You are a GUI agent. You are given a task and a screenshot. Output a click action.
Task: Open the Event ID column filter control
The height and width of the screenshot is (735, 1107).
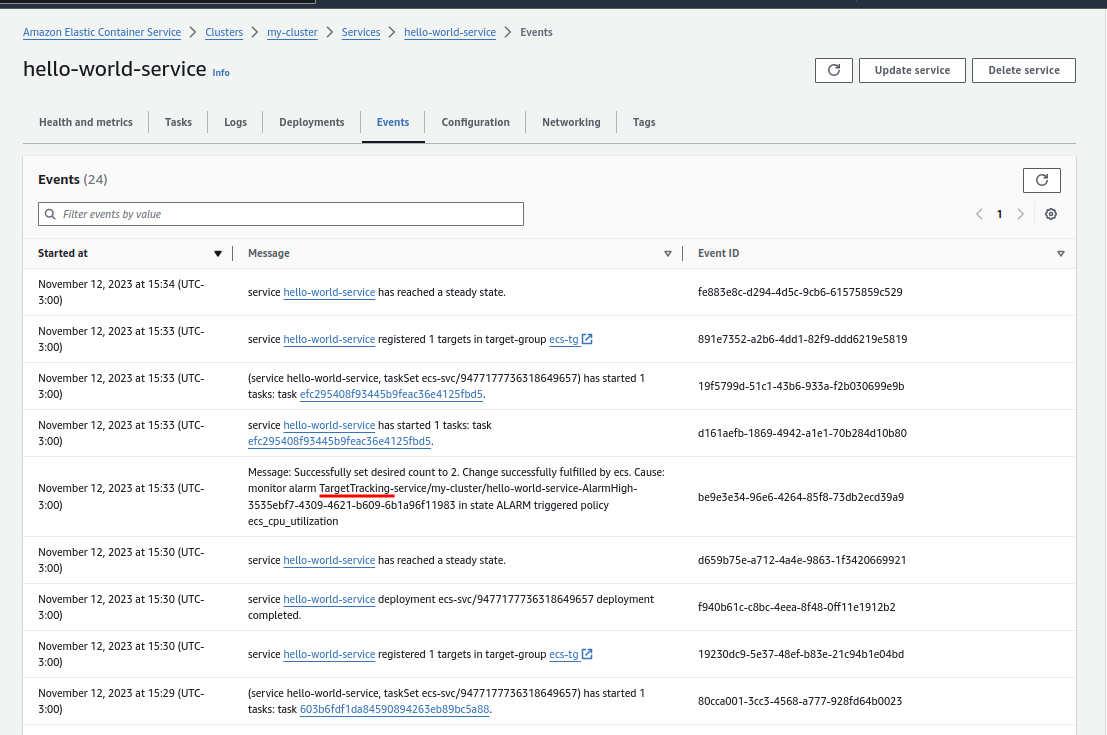coord(1060,253)
